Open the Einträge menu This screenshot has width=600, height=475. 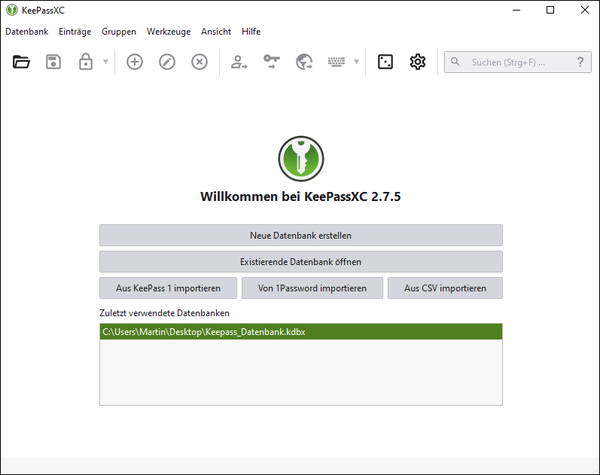[x=75, y=31]
